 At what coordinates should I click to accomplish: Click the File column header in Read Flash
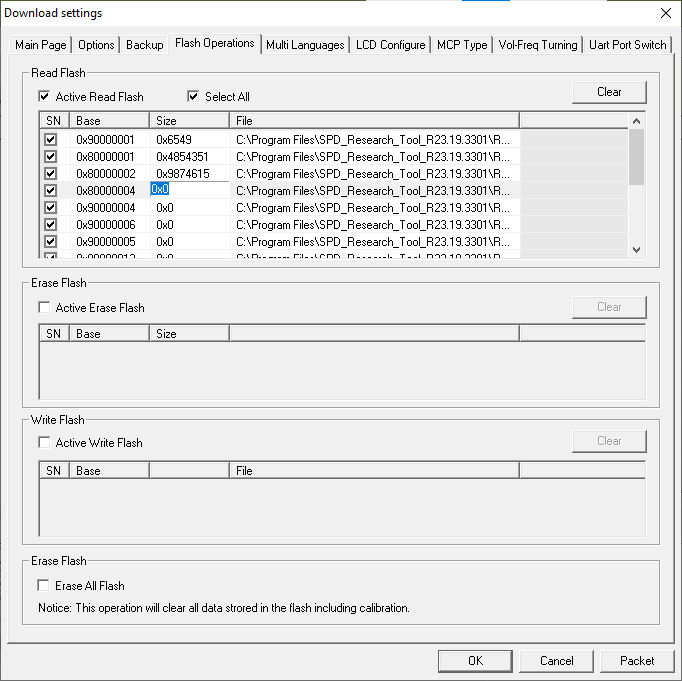point(374,121)
